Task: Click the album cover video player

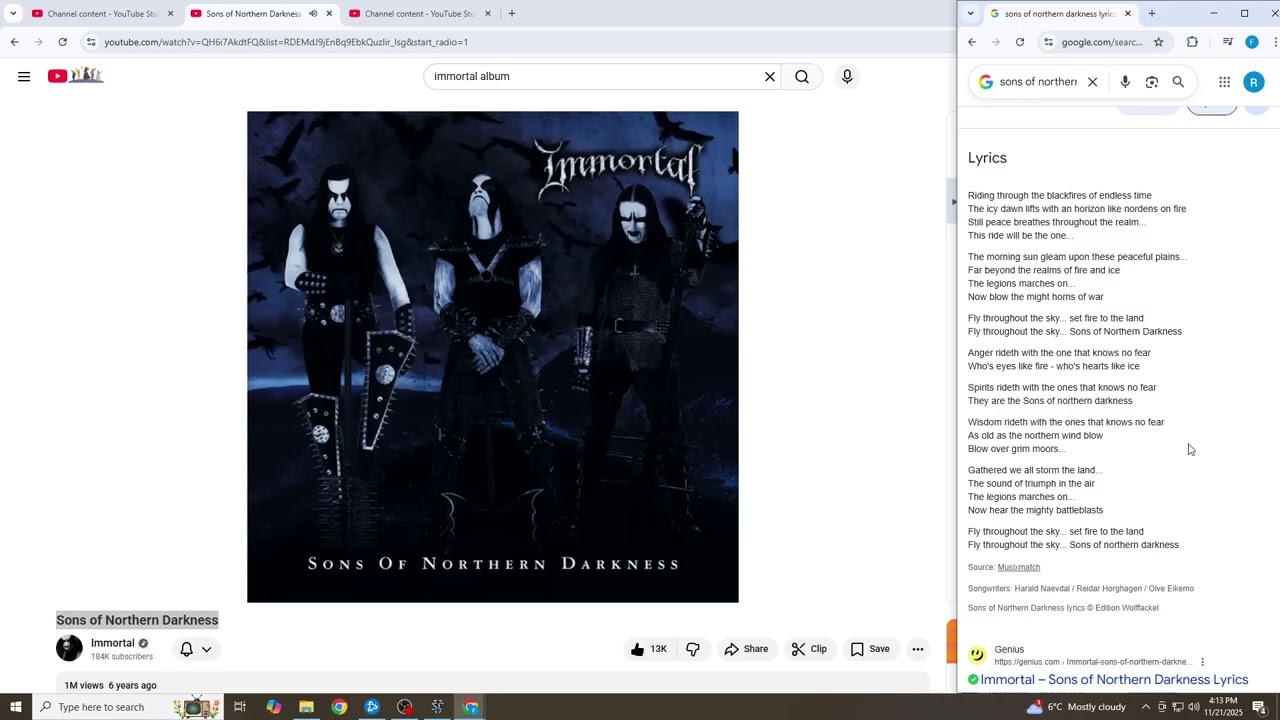Action: 493,357
